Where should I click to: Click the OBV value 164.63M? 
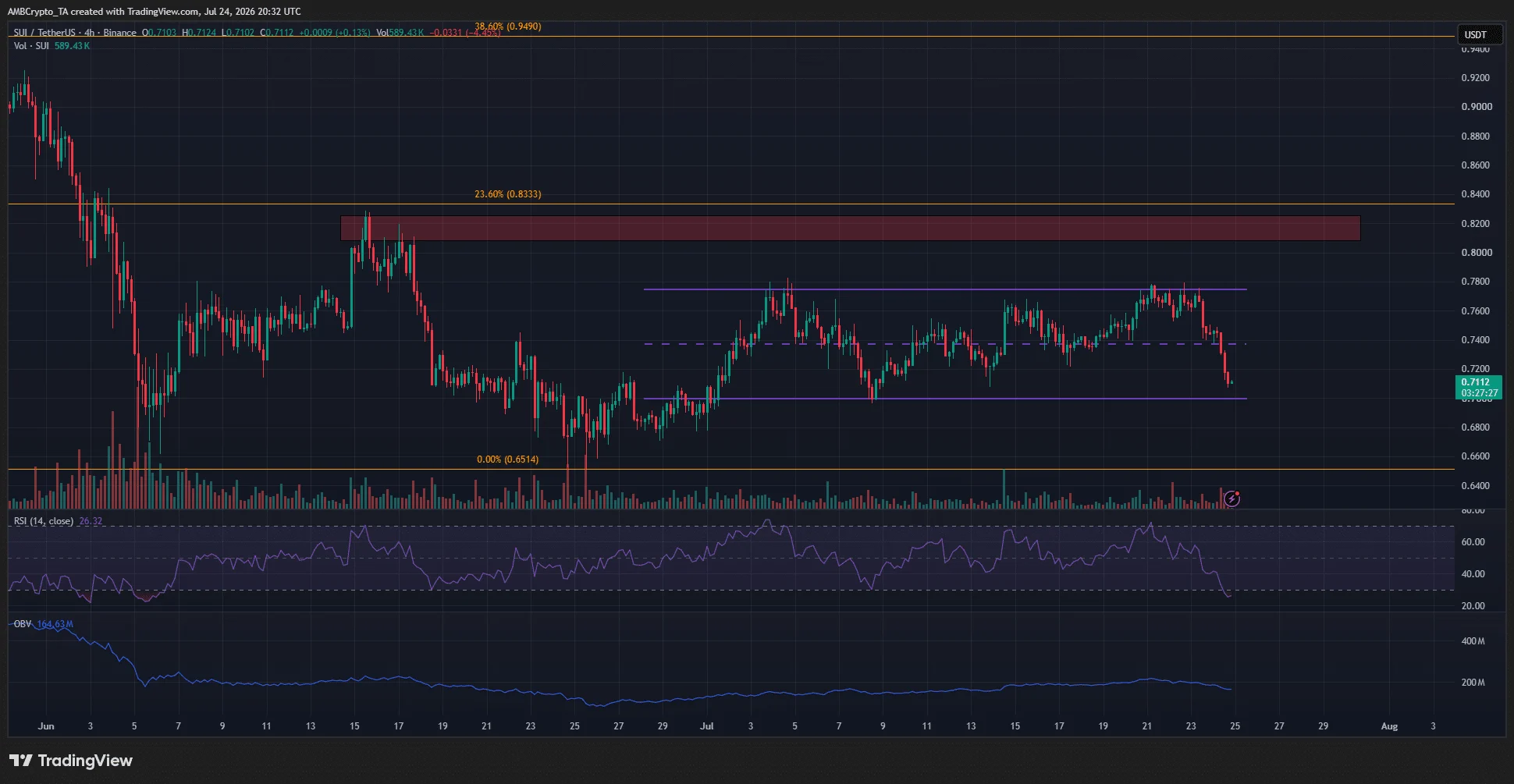click(55, 624)
